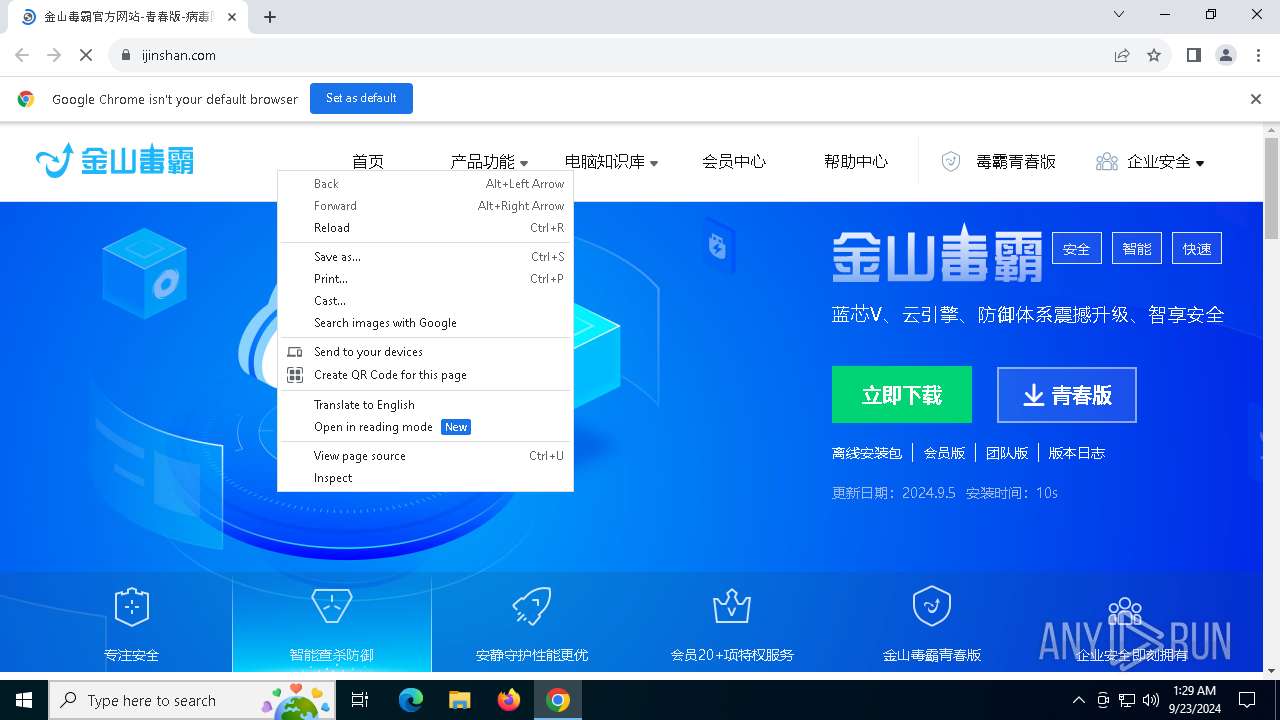Select Create QR Code for this page
Screen dimensions: 1280x720
pyautogui.click(x=425, y=375)
